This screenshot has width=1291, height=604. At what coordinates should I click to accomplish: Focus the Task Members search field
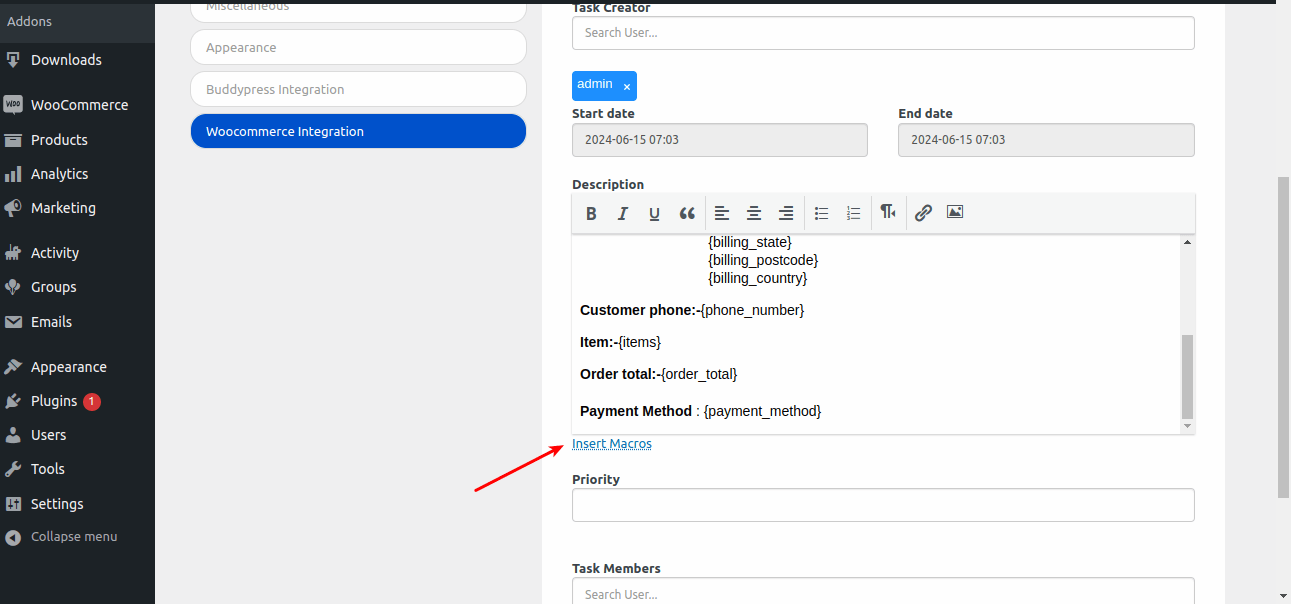(883, 591)
